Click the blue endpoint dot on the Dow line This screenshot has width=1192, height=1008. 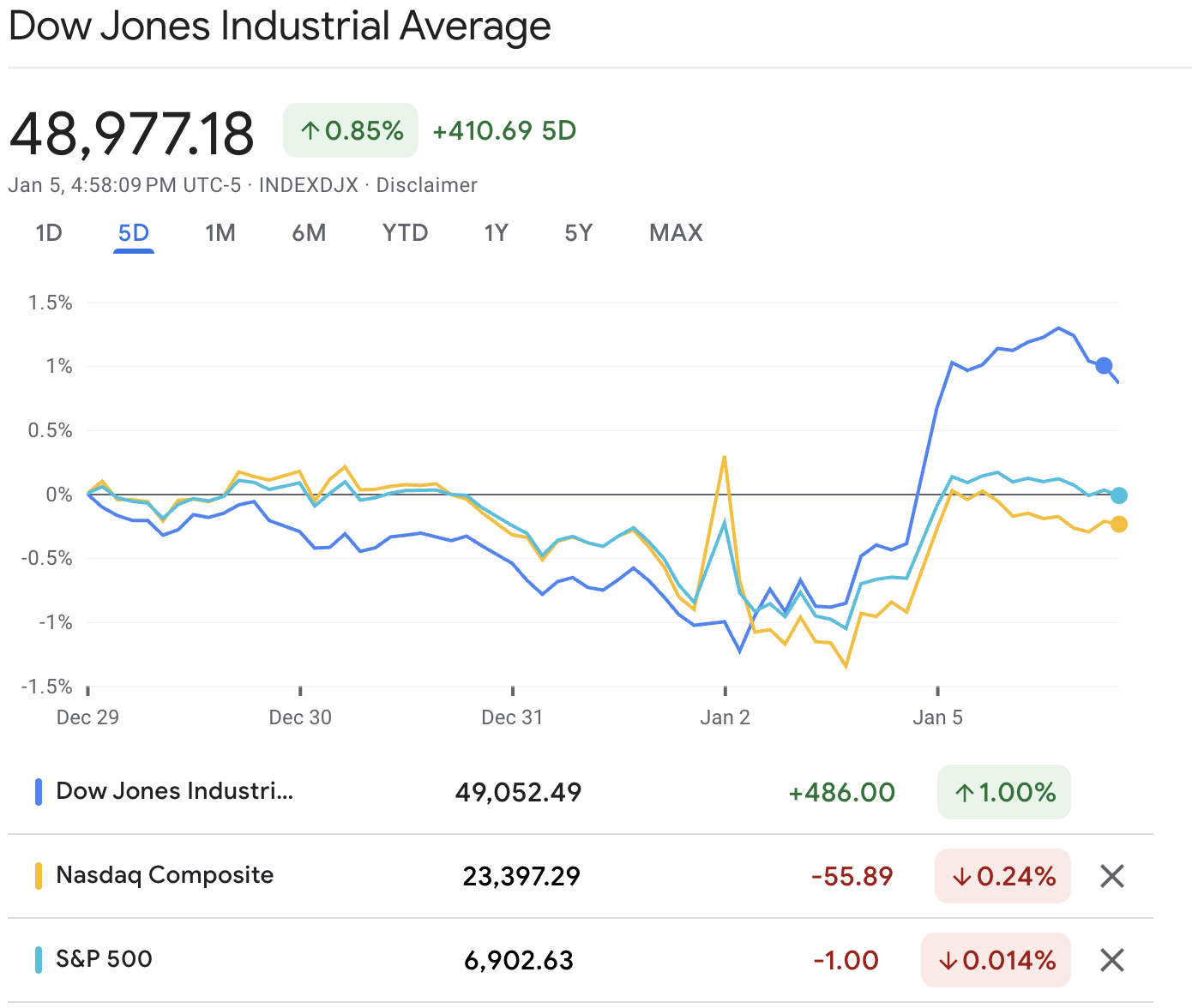1104,365
